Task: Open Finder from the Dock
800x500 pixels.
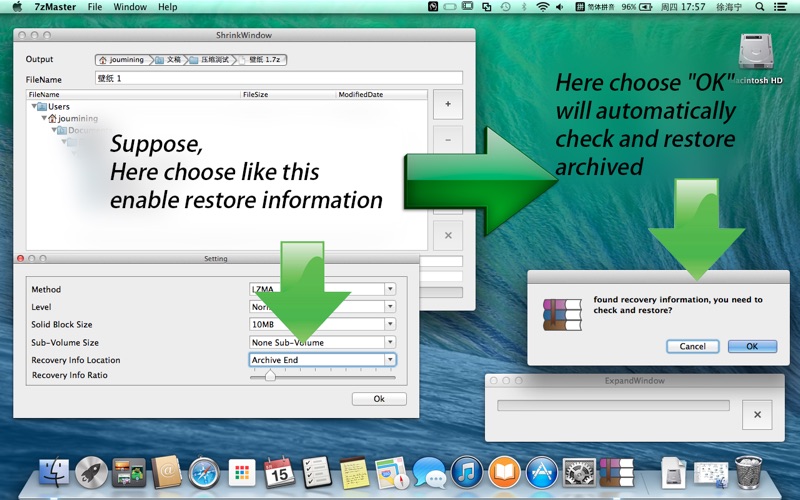Action: [x=54, y=472]
